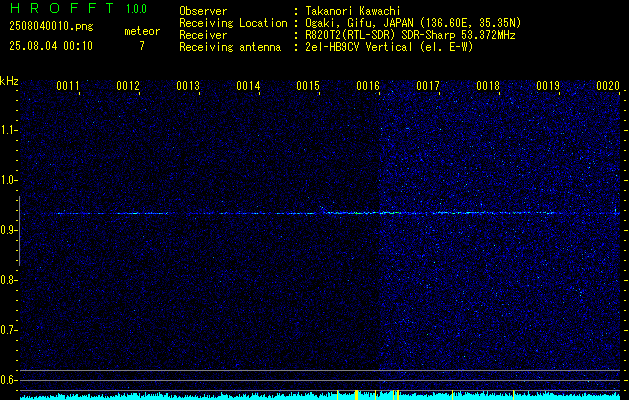Click the version number 1.0.0
This screenshot has height=400, width=629.
[x=136, y=8]
